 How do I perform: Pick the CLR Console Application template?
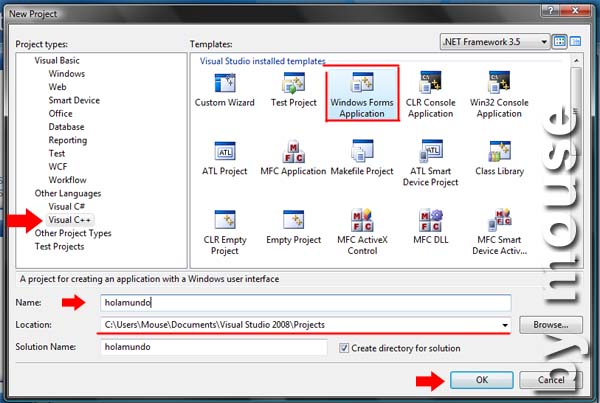[430, 95]
